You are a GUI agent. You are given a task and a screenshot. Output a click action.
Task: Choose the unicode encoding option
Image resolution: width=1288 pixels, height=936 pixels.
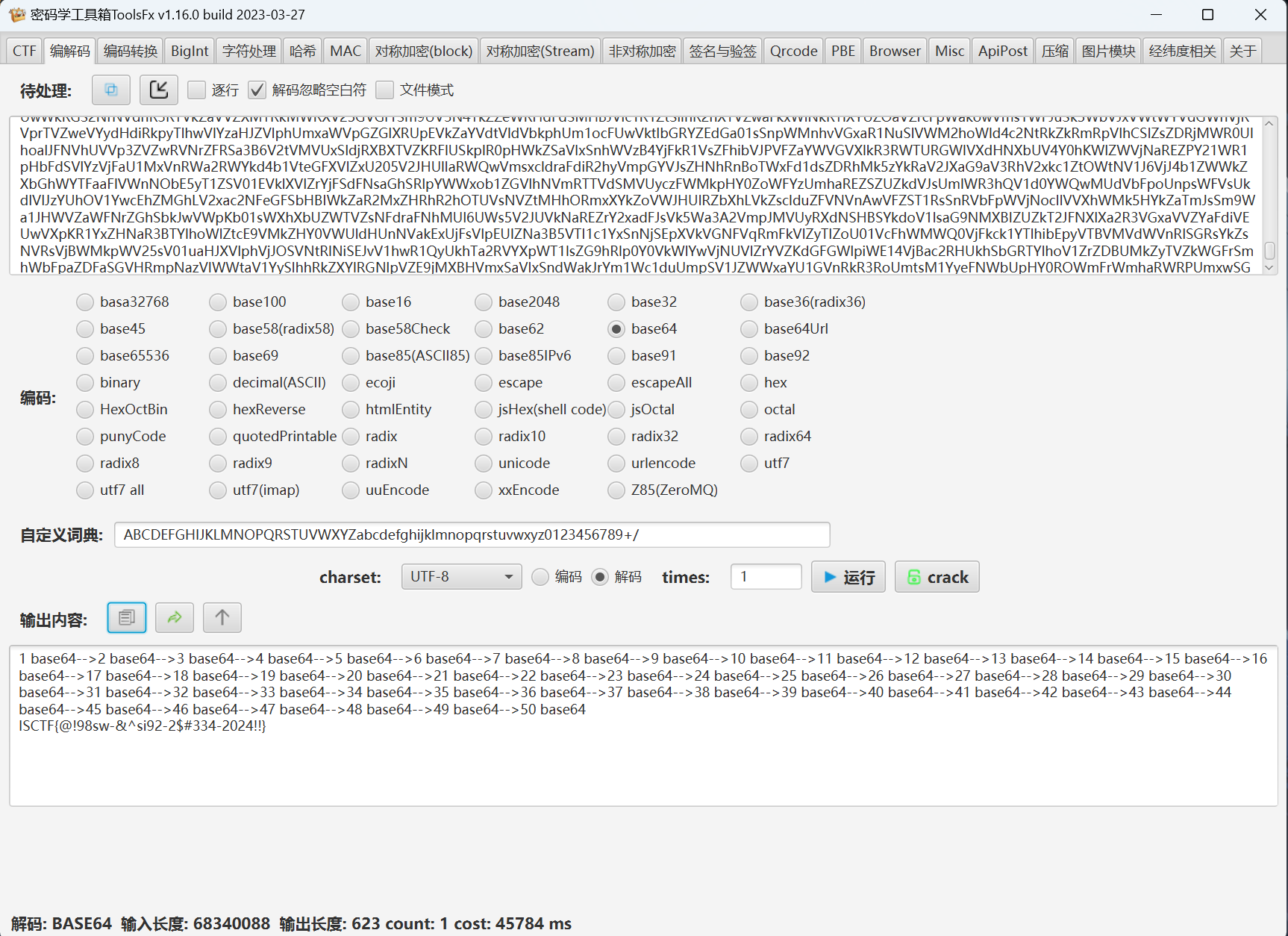click(484, 463)
